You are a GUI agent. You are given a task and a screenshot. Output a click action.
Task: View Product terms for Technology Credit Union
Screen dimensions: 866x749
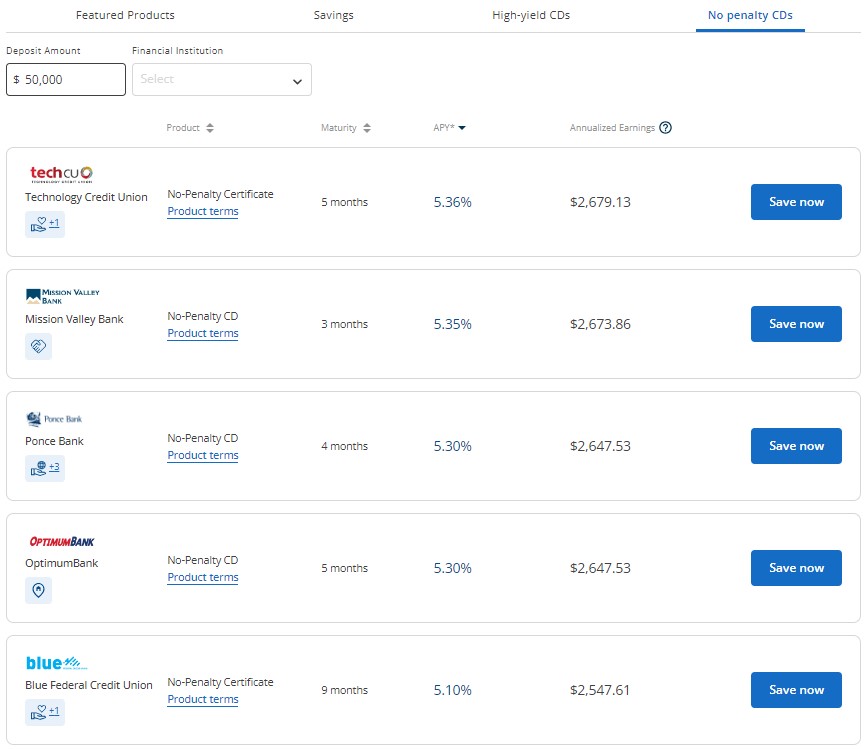[x=202, y=211]
